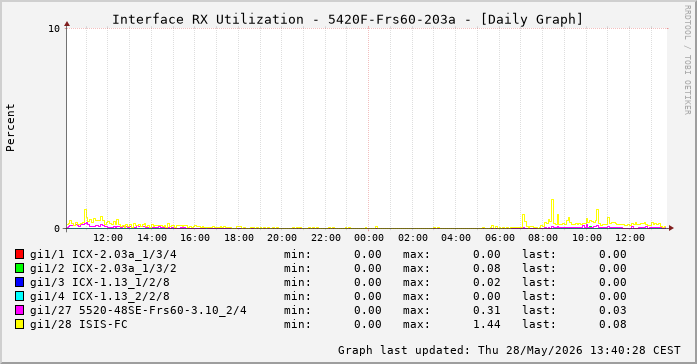Click the blue gi1/3 legend swatch
This screenshot has height=364, width=697.
coord(19,282)
